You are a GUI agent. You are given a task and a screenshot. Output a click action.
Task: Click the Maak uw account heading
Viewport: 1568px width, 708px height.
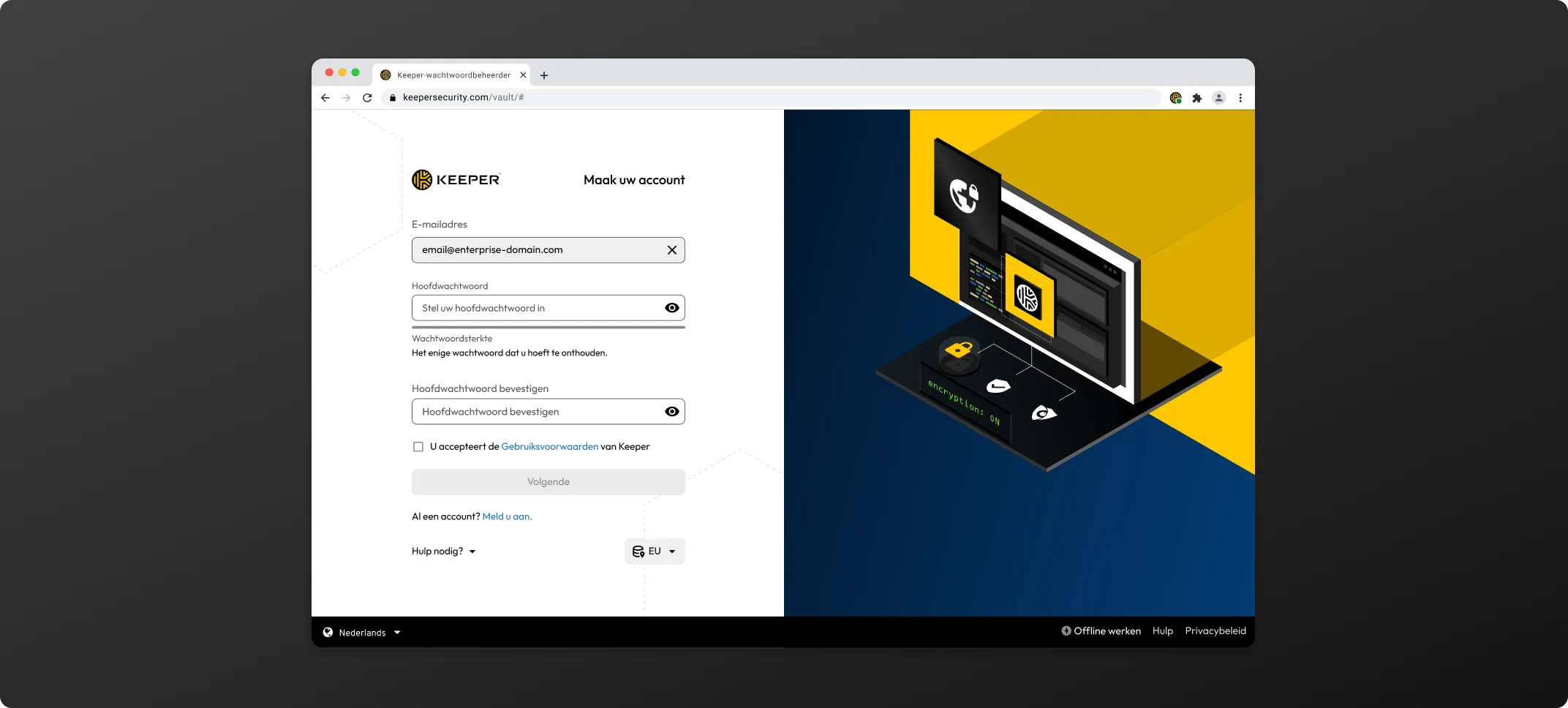634,180
